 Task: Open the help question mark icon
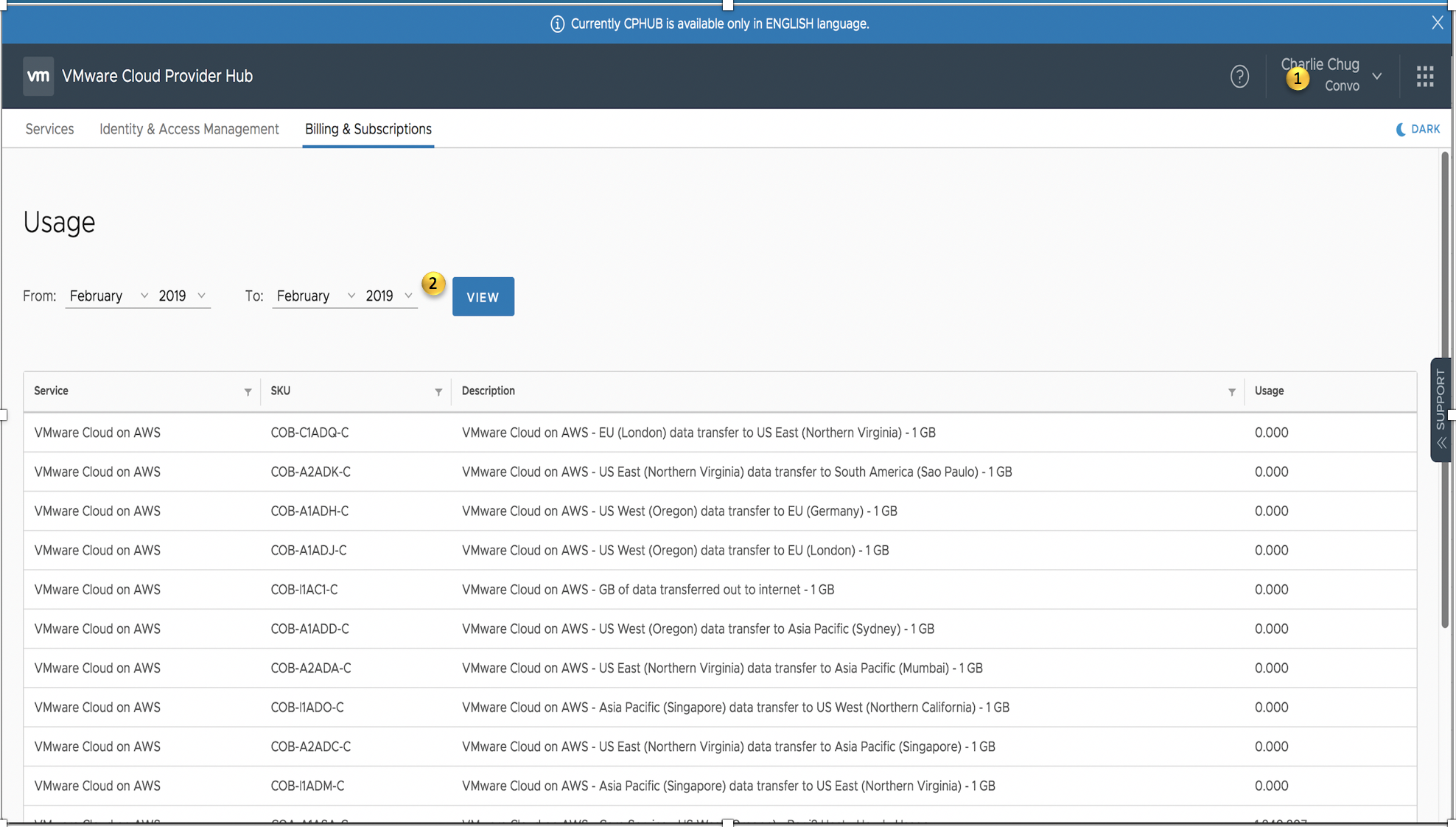1239,76
